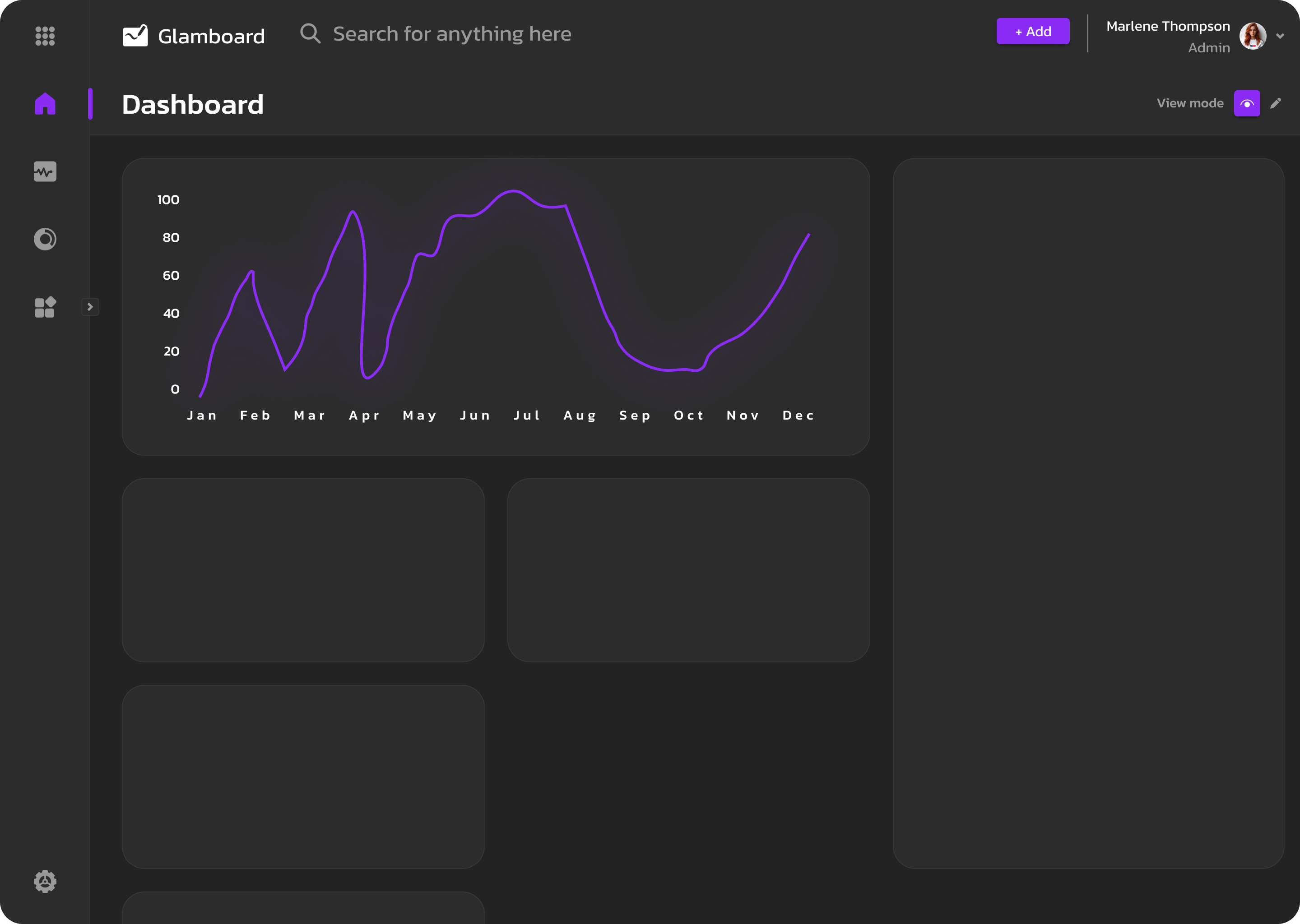This screenshot has height=924, width=1300.
Task: Open user account dropdown chevron
Action: tap(1280, 36)
